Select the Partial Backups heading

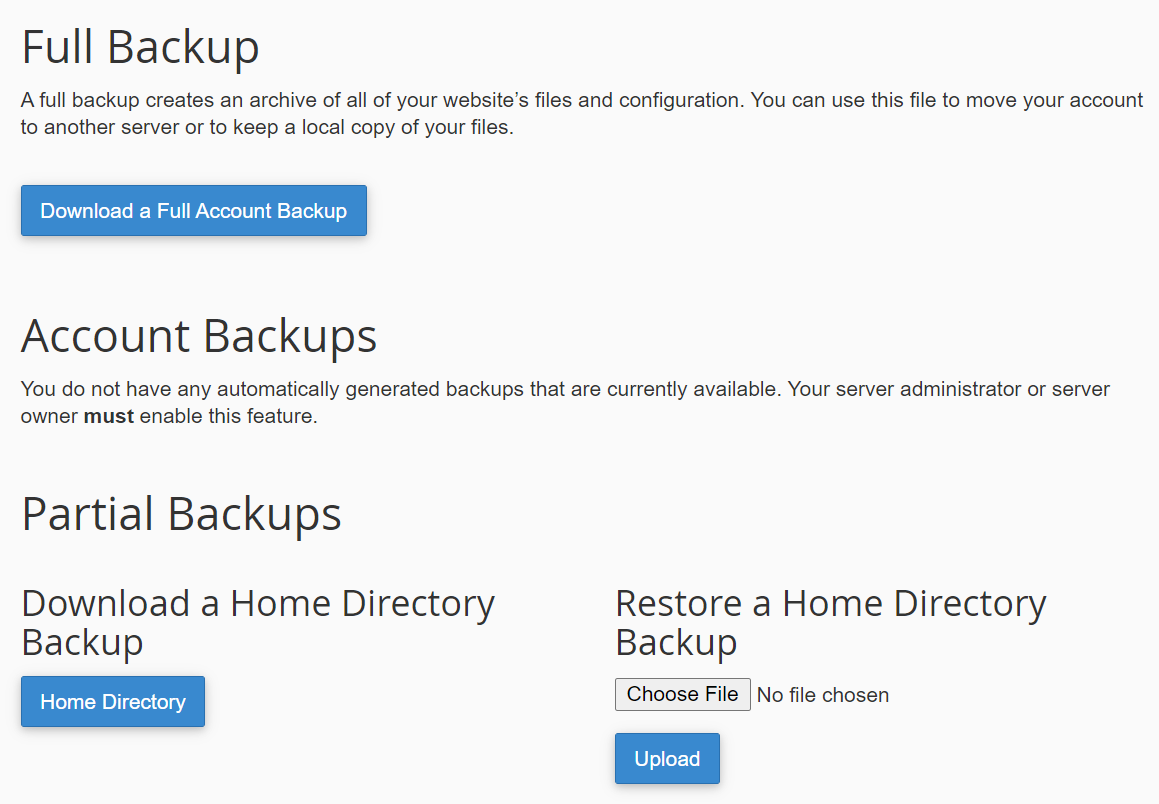pyautogui.click(x=181, y=514)
